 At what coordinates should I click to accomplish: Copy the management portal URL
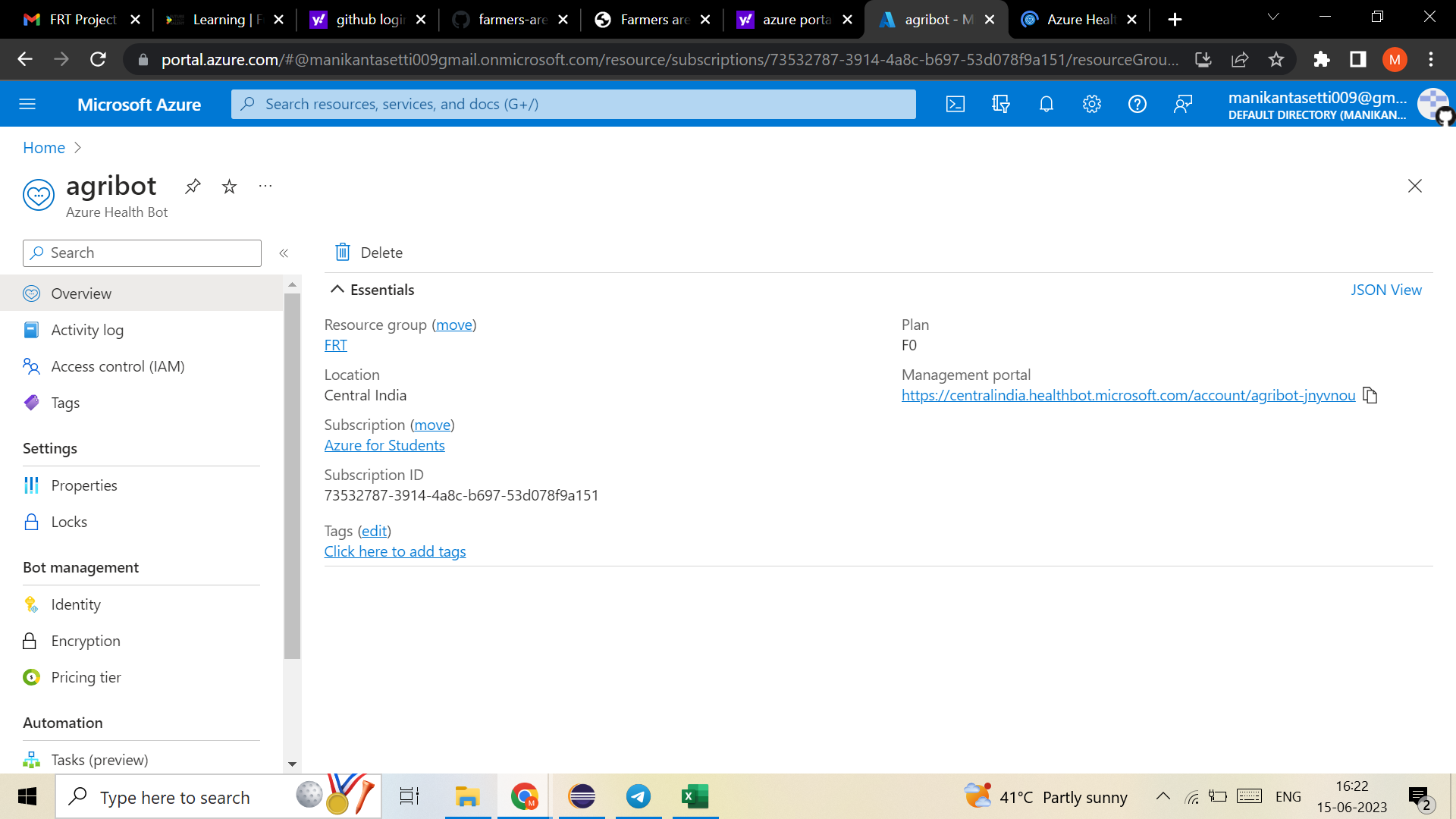coord(1370,395)
